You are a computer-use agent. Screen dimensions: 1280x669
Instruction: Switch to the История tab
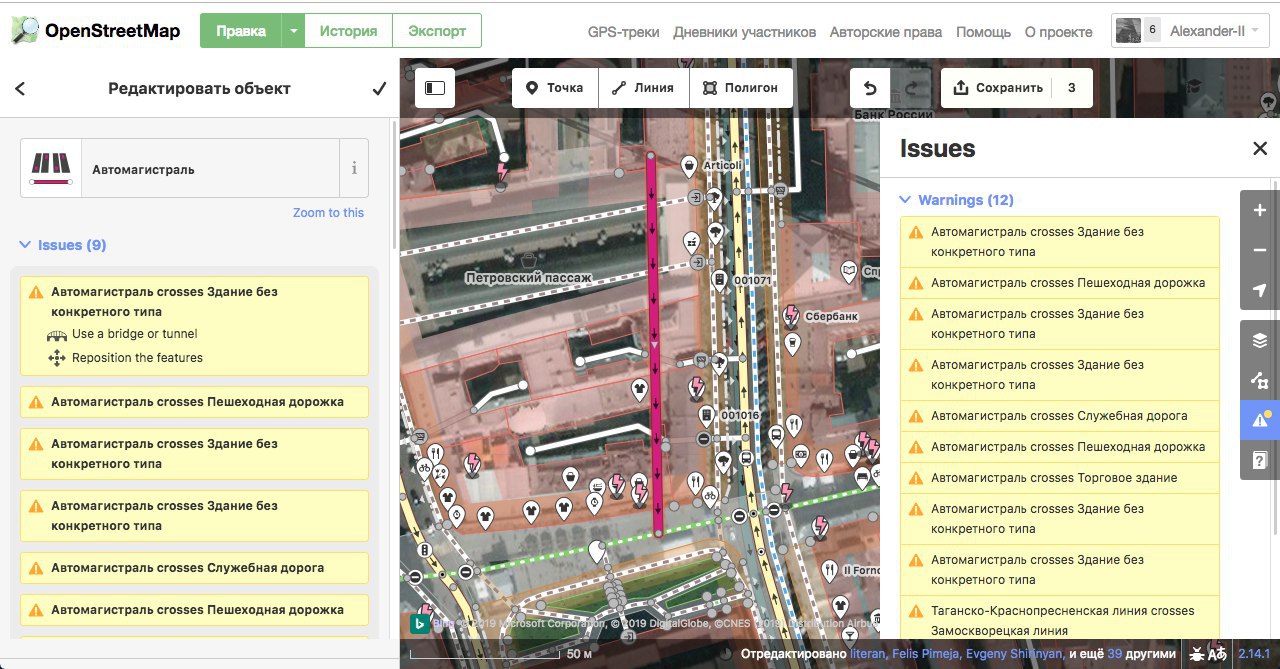pyautogui.click(x=348, y=31)
